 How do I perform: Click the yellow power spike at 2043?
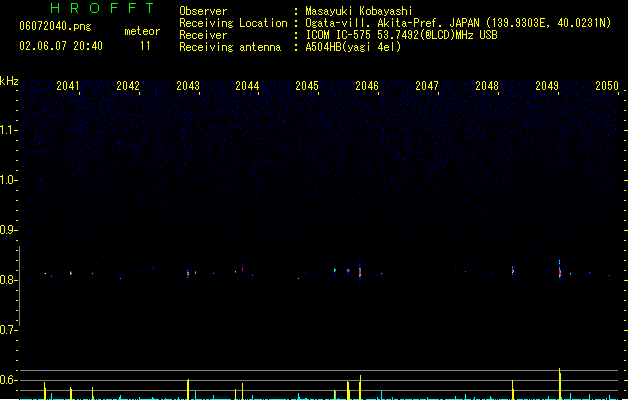188,389
